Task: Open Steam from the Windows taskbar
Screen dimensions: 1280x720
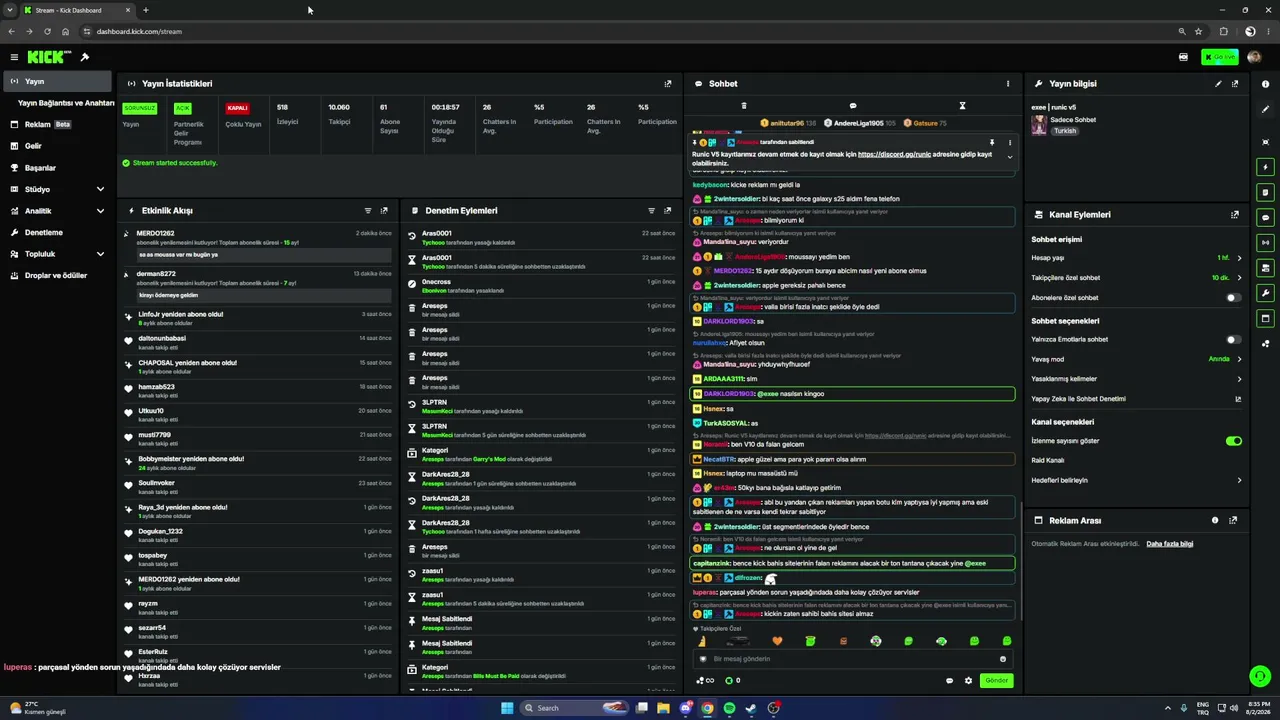Action: [751, 708]
